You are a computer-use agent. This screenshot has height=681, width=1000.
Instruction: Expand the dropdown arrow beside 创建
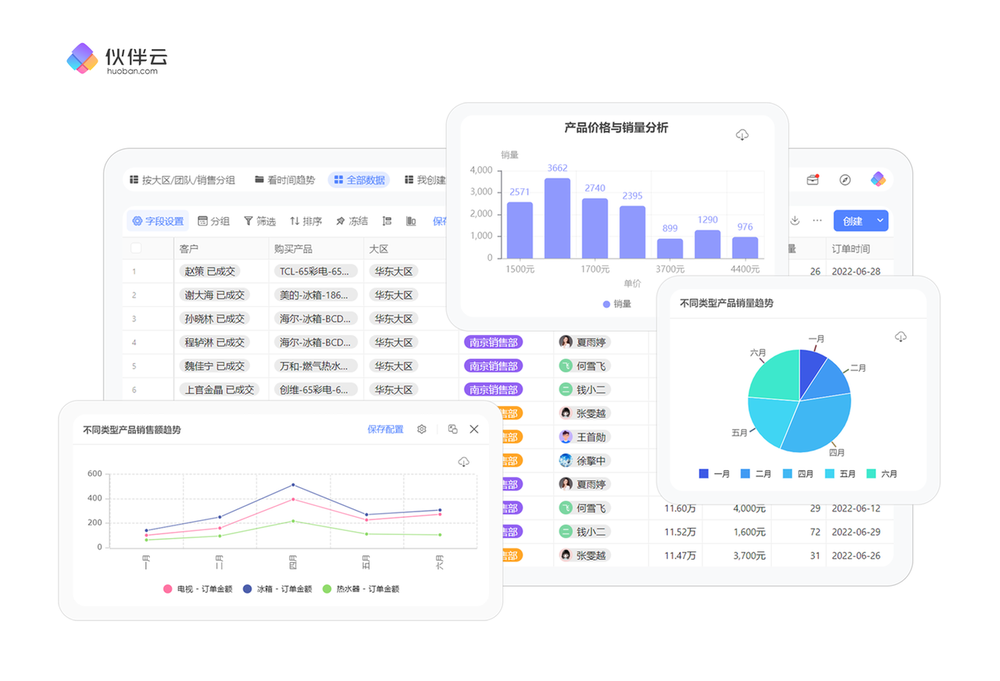tap(880, 221)
